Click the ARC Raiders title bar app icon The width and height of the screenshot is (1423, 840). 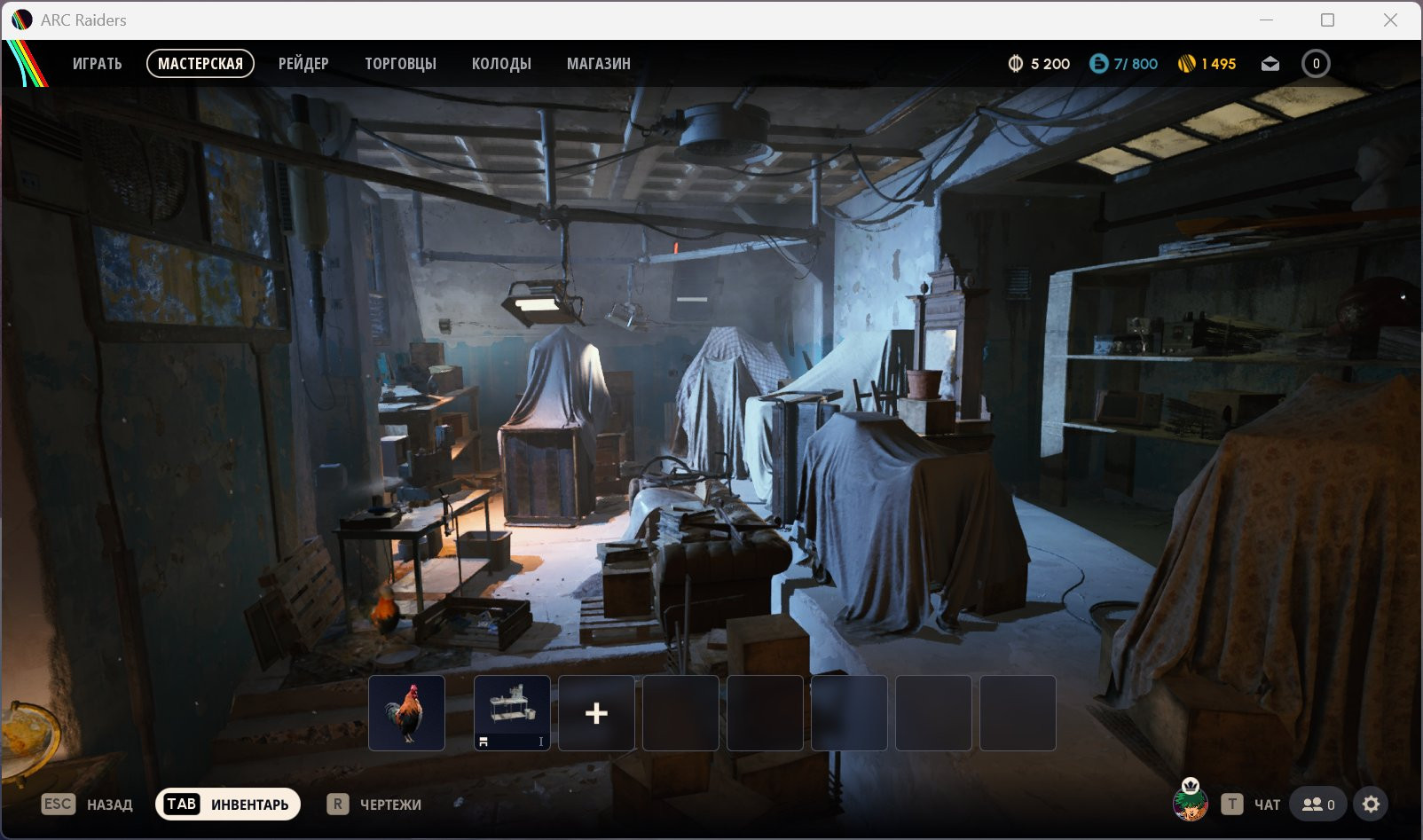[22, 20]
